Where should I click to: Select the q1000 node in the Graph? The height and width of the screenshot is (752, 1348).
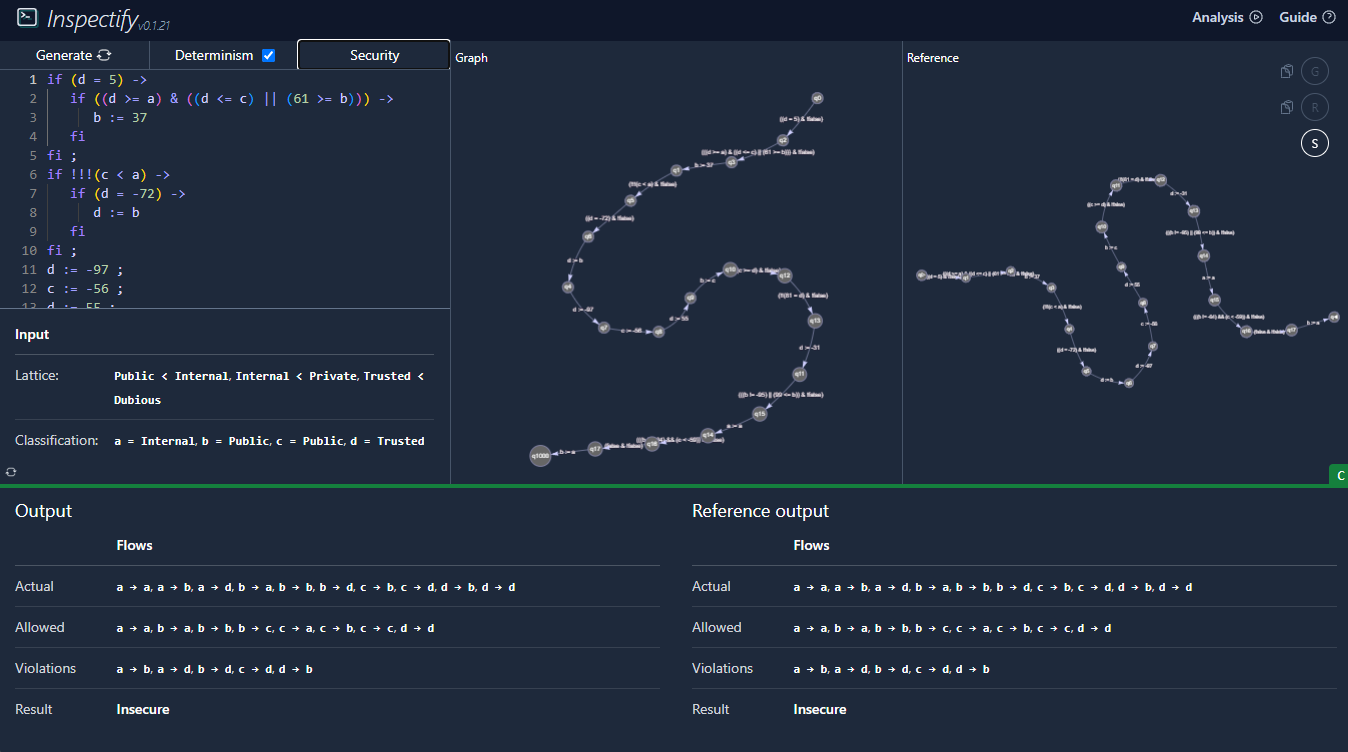(x=540, y=456)
